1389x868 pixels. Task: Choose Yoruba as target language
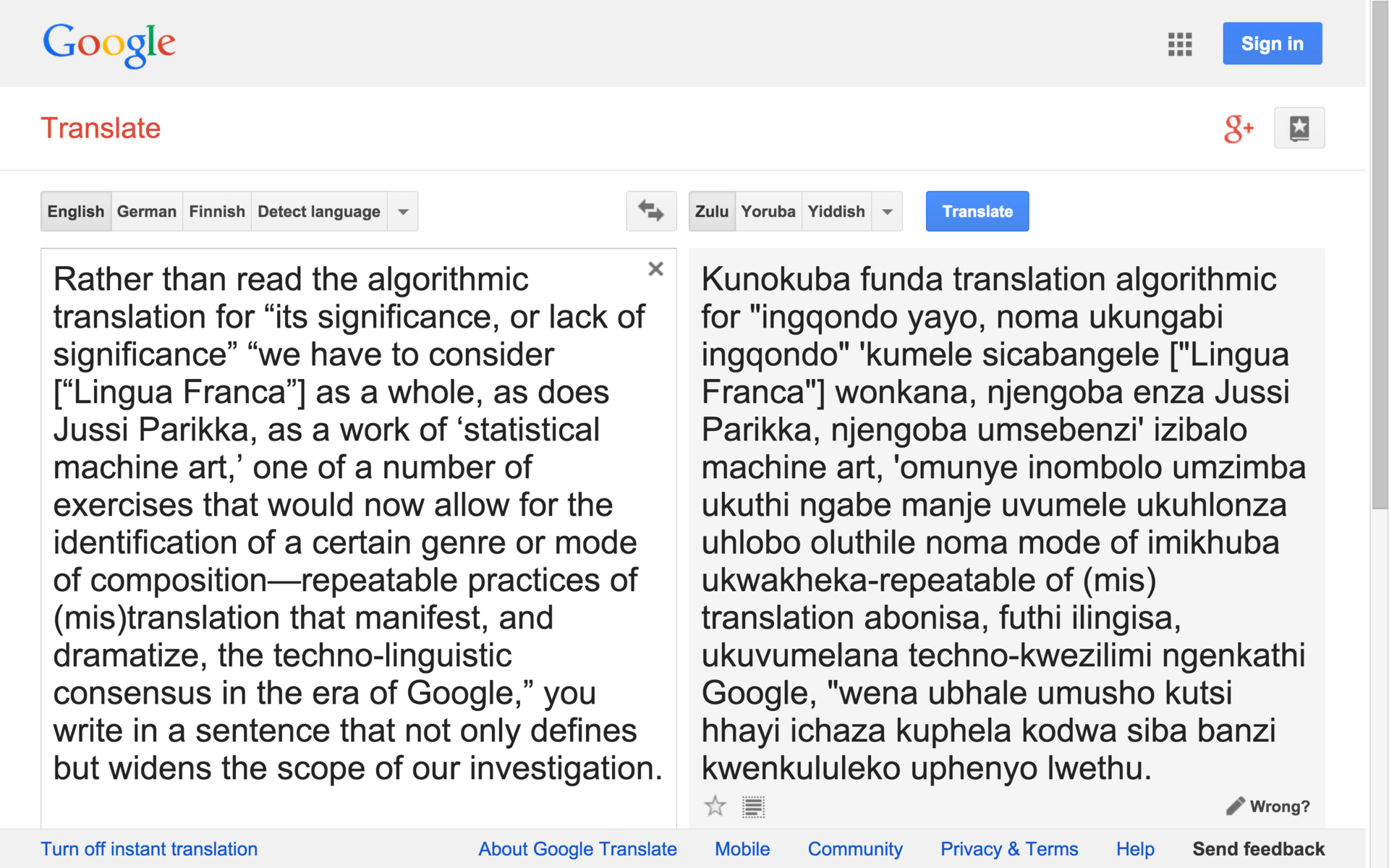click(x=768, y=211)
